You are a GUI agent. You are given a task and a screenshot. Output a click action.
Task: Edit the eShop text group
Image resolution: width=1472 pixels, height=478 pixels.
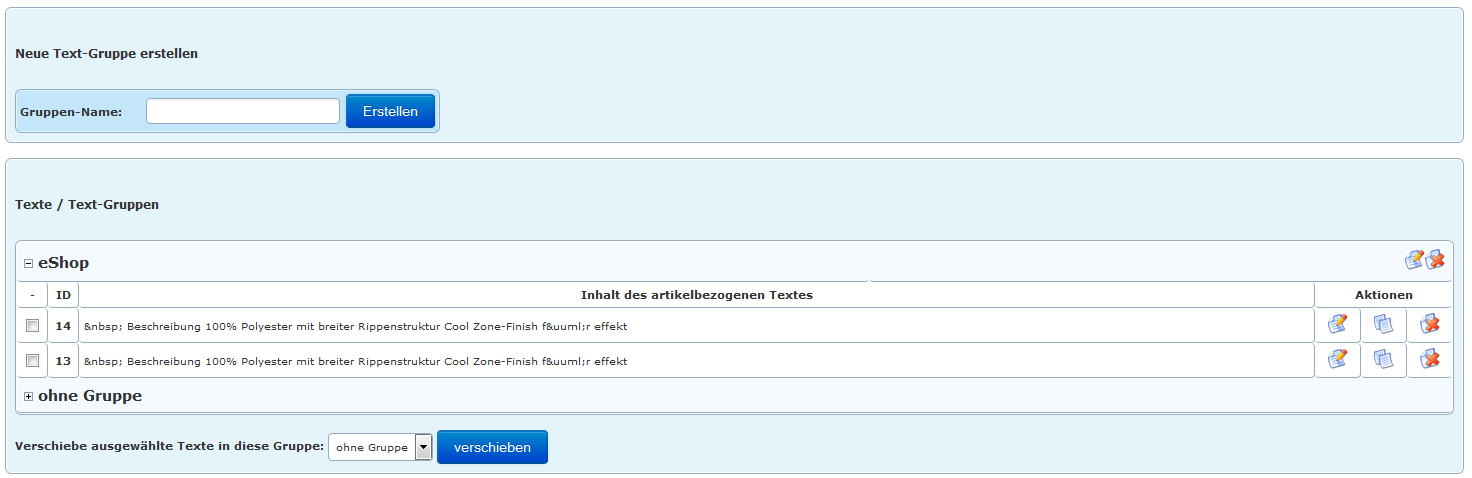(1414, 260)
